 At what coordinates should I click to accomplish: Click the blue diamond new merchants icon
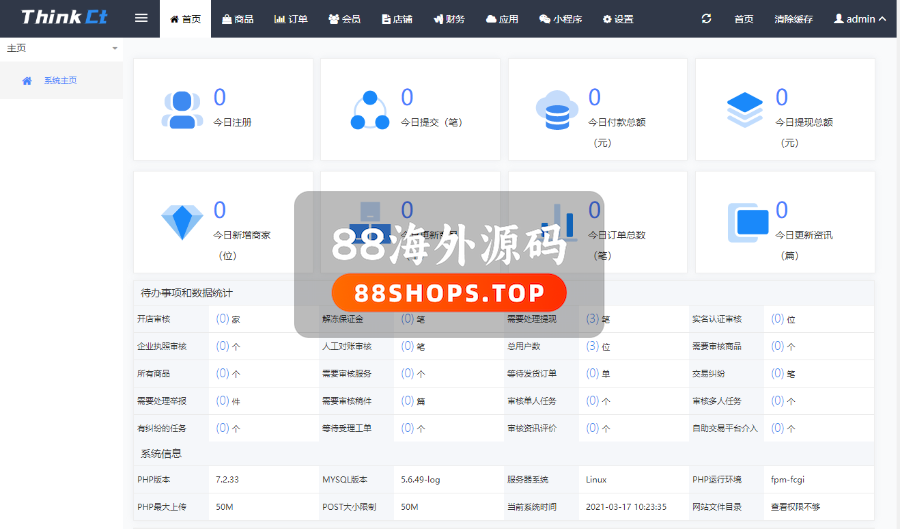click(x=181, y=222)
